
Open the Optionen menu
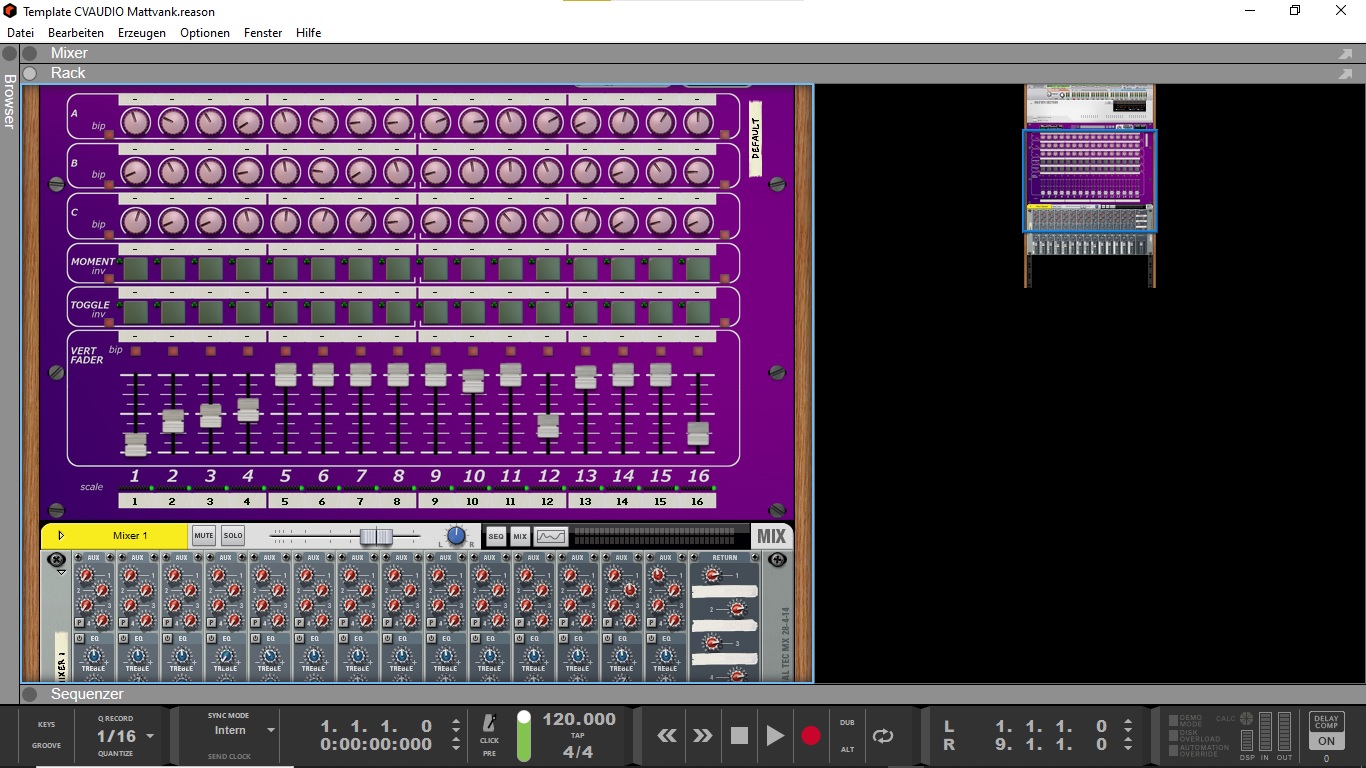(x=205, y=33)
